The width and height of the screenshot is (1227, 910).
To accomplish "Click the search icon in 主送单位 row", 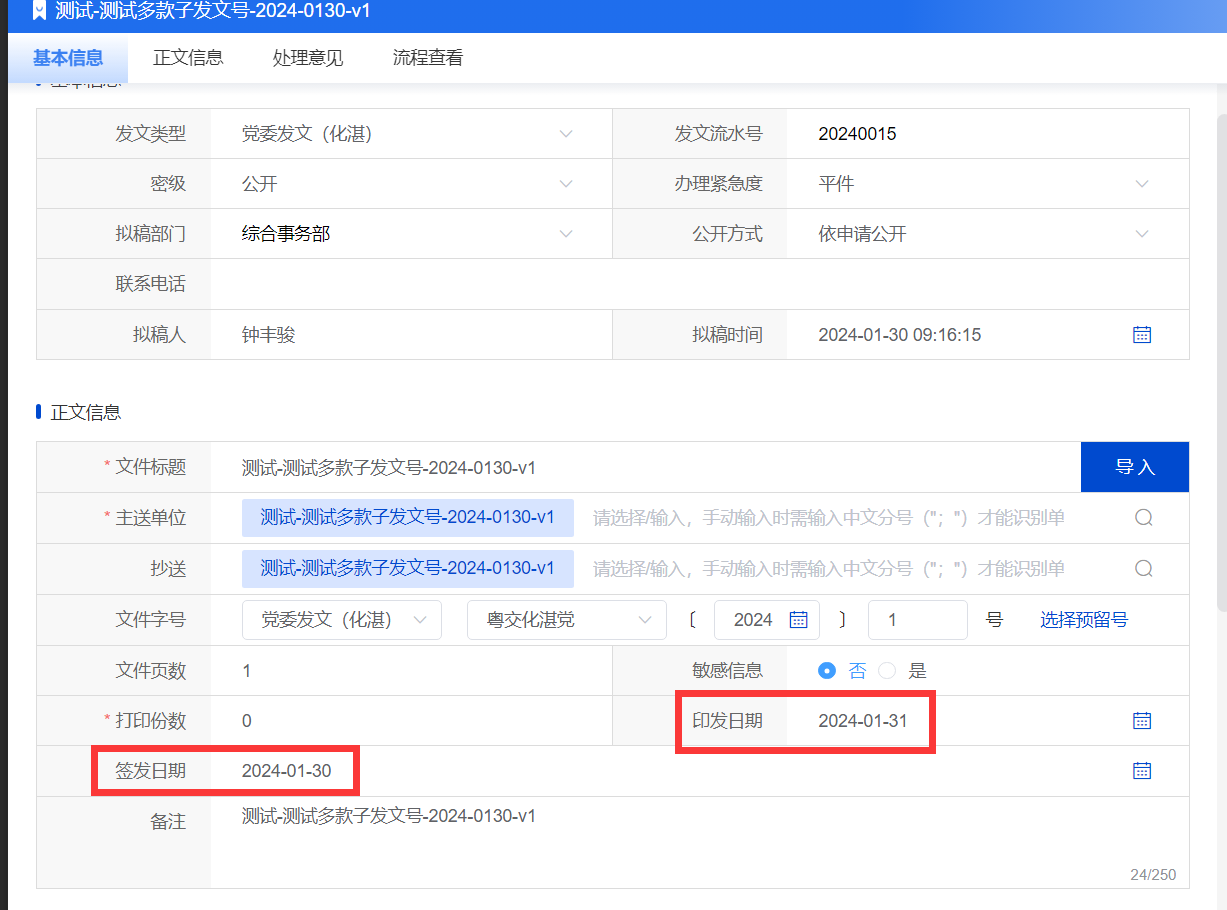I will click(x=1144, y=518).
